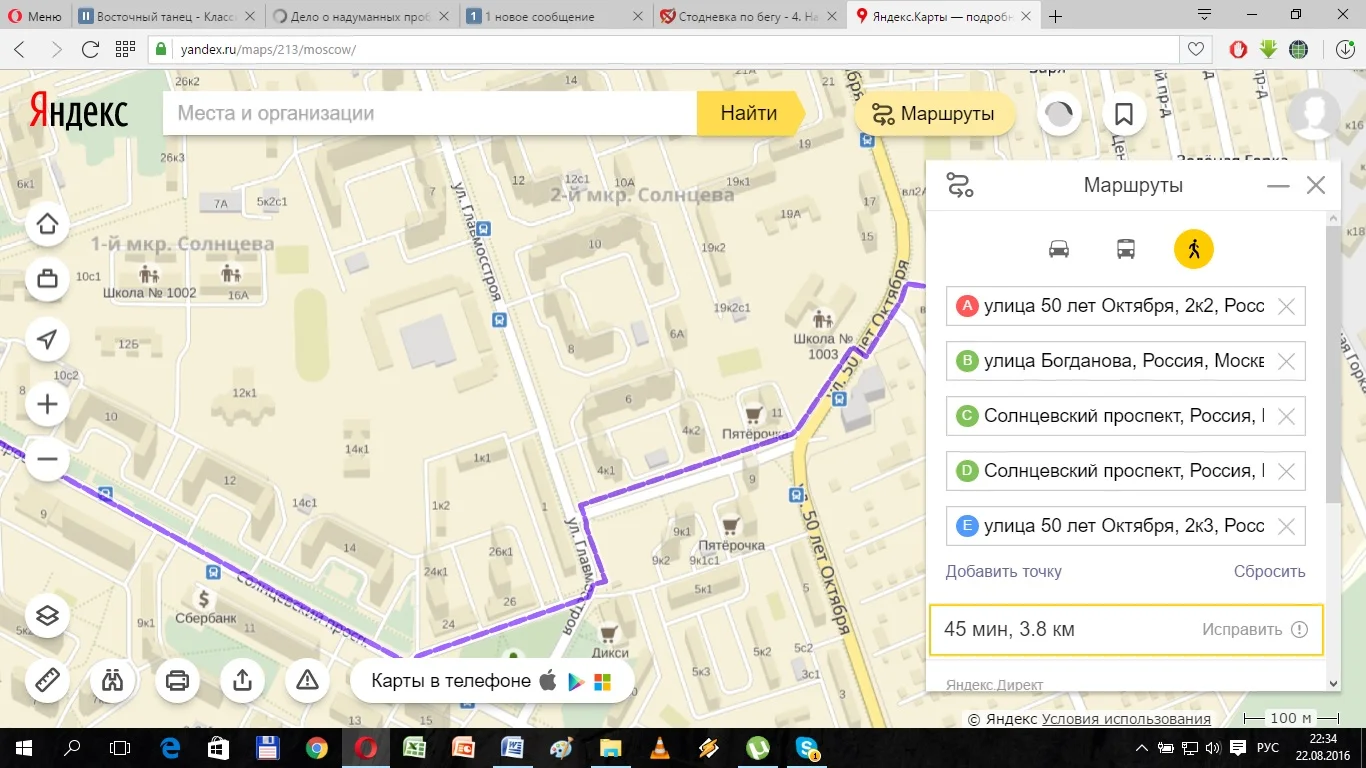This screenshot has height=768, width=1366.
Task: Select the pedestrian route mode
Action: coord(1194,249)
